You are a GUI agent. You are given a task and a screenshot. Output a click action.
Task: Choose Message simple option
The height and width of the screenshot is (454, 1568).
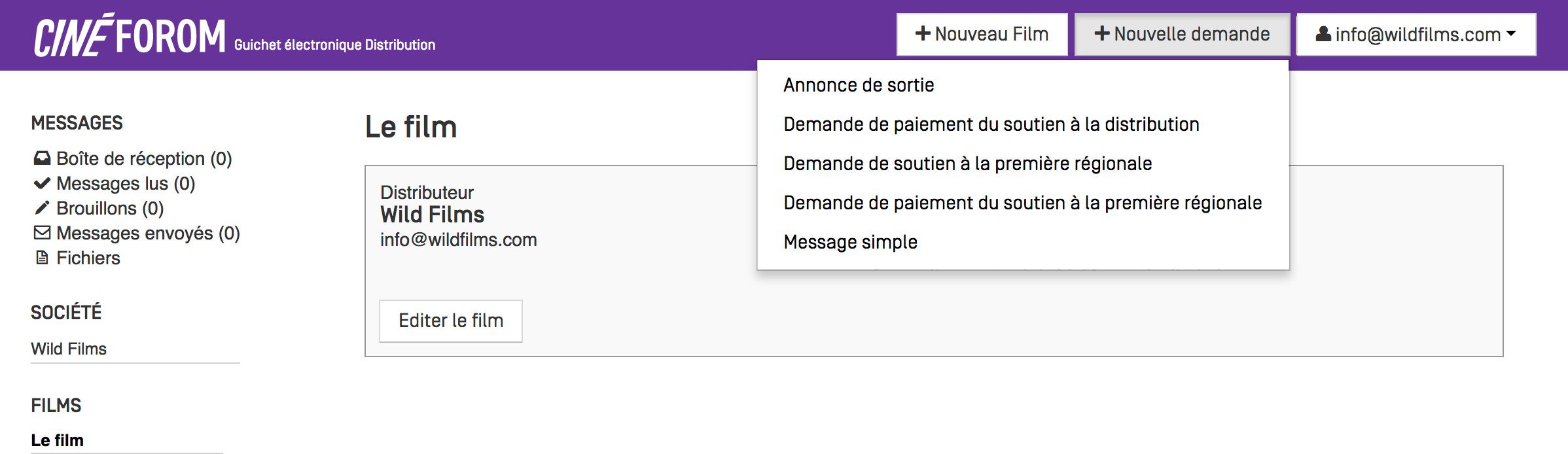coord(850,242)
